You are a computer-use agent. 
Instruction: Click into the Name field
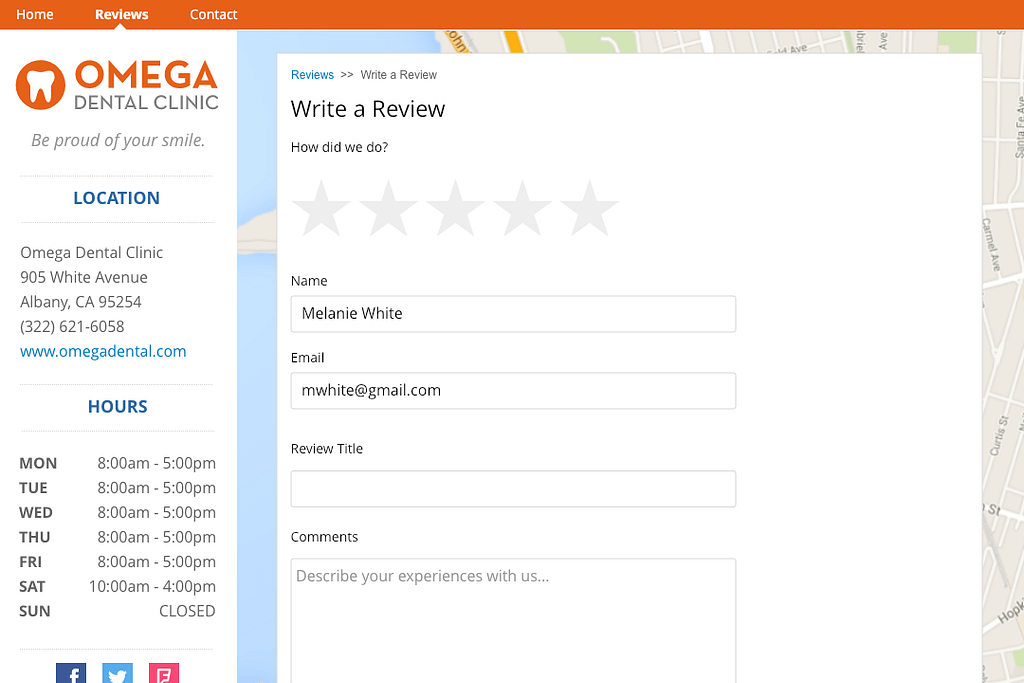pyautogui.click(x=513, y=314)
